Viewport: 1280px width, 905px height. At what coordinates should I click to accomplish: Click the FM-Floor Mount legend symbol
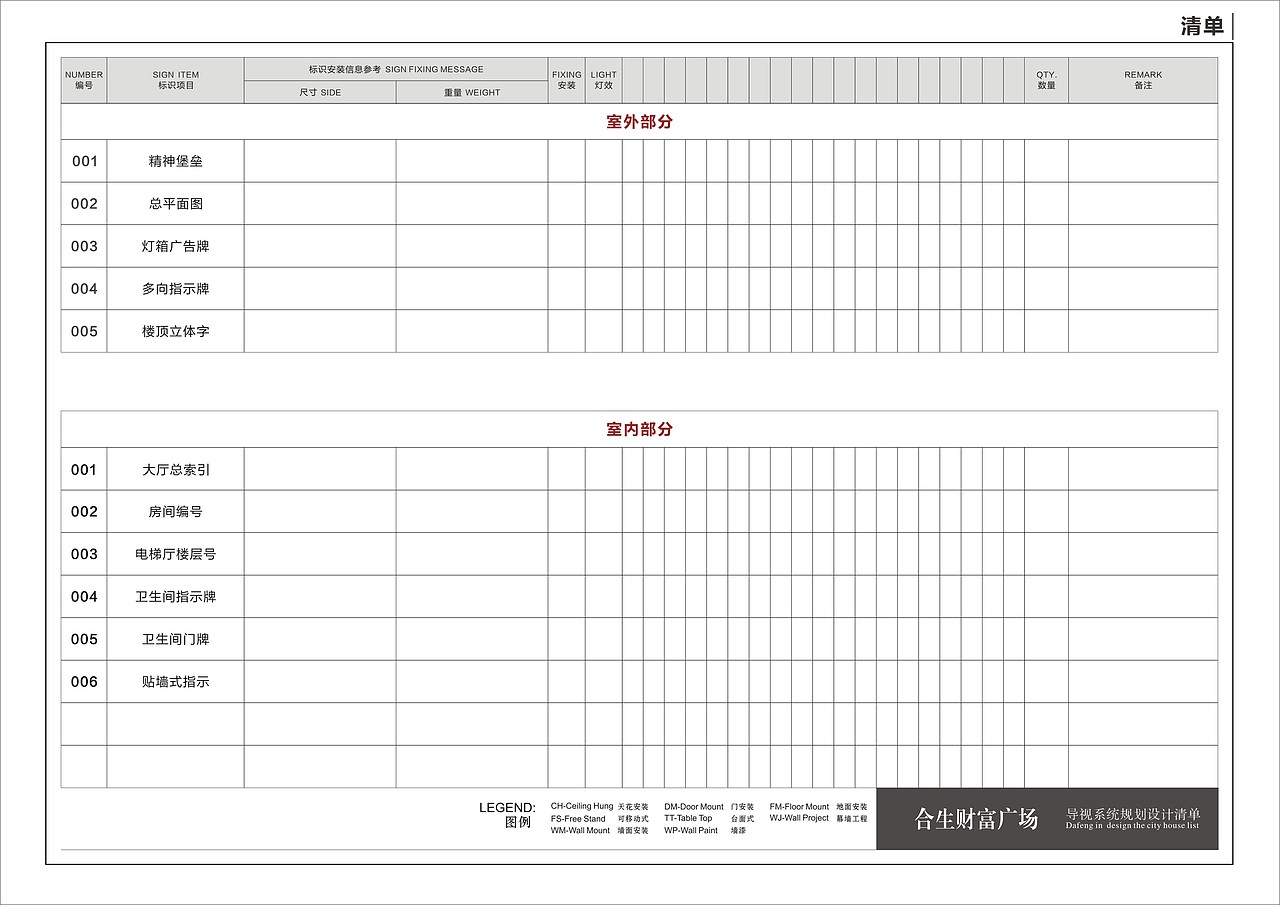800,805
